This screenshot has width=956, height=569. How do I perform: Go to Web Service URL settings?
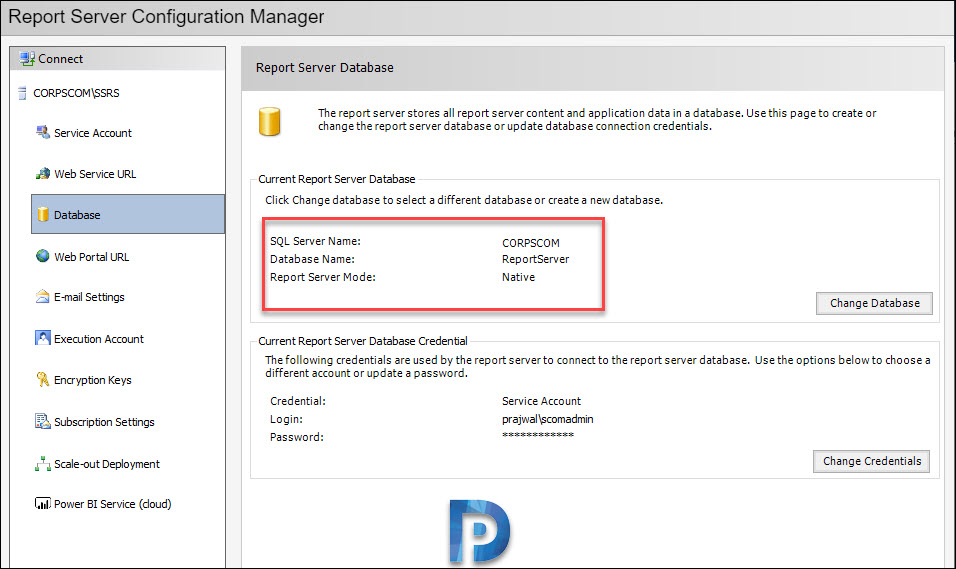pyautogui.click(x=95, y=174)
